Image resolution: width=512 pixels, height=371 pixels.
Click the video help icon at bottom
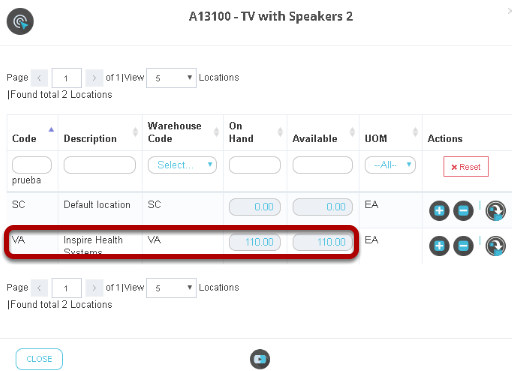[x=260, y=359]
